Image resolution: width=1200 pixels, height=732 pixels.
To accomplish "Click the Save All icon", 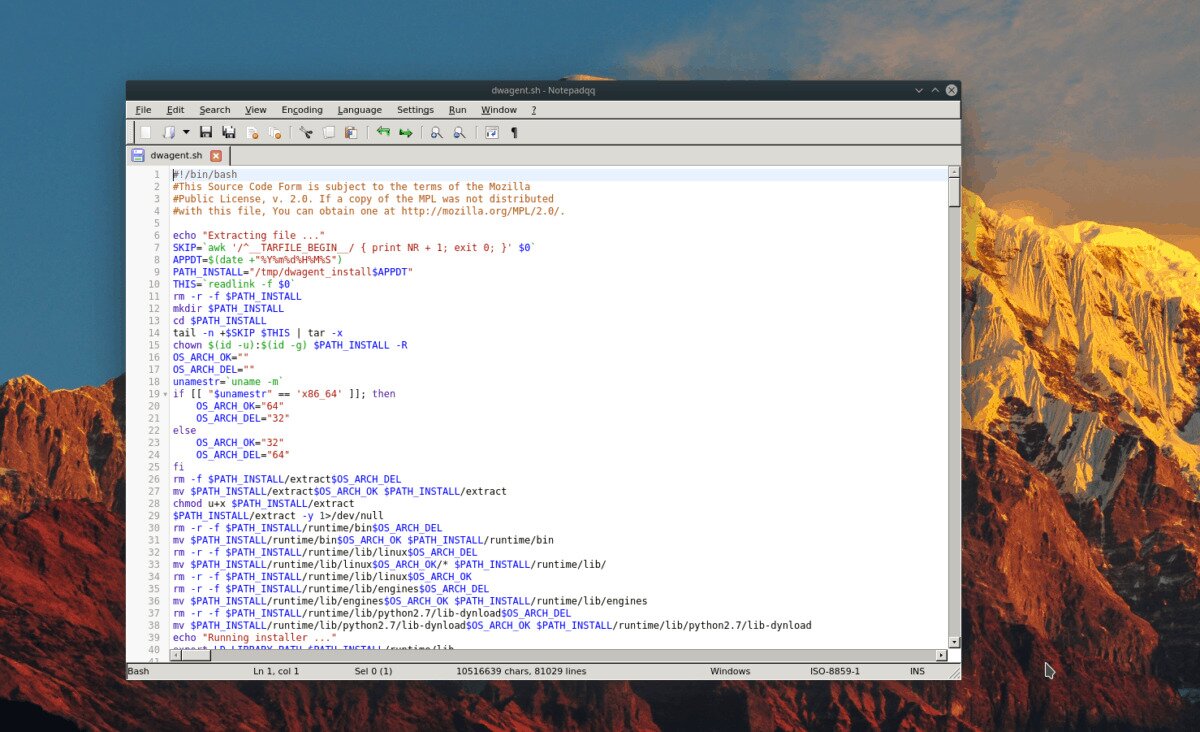I will pyautogui.click(x=229, y=132).
